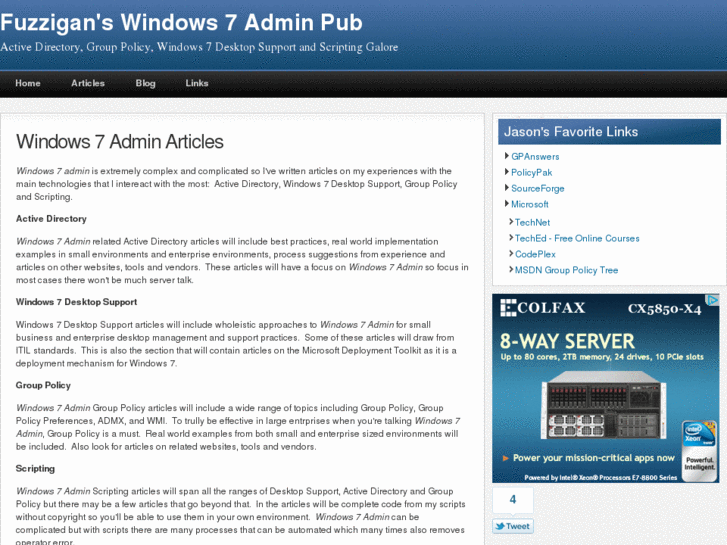
Task: Open the Microsoft link
Action: pyautogui.click(x=529, y=204)
